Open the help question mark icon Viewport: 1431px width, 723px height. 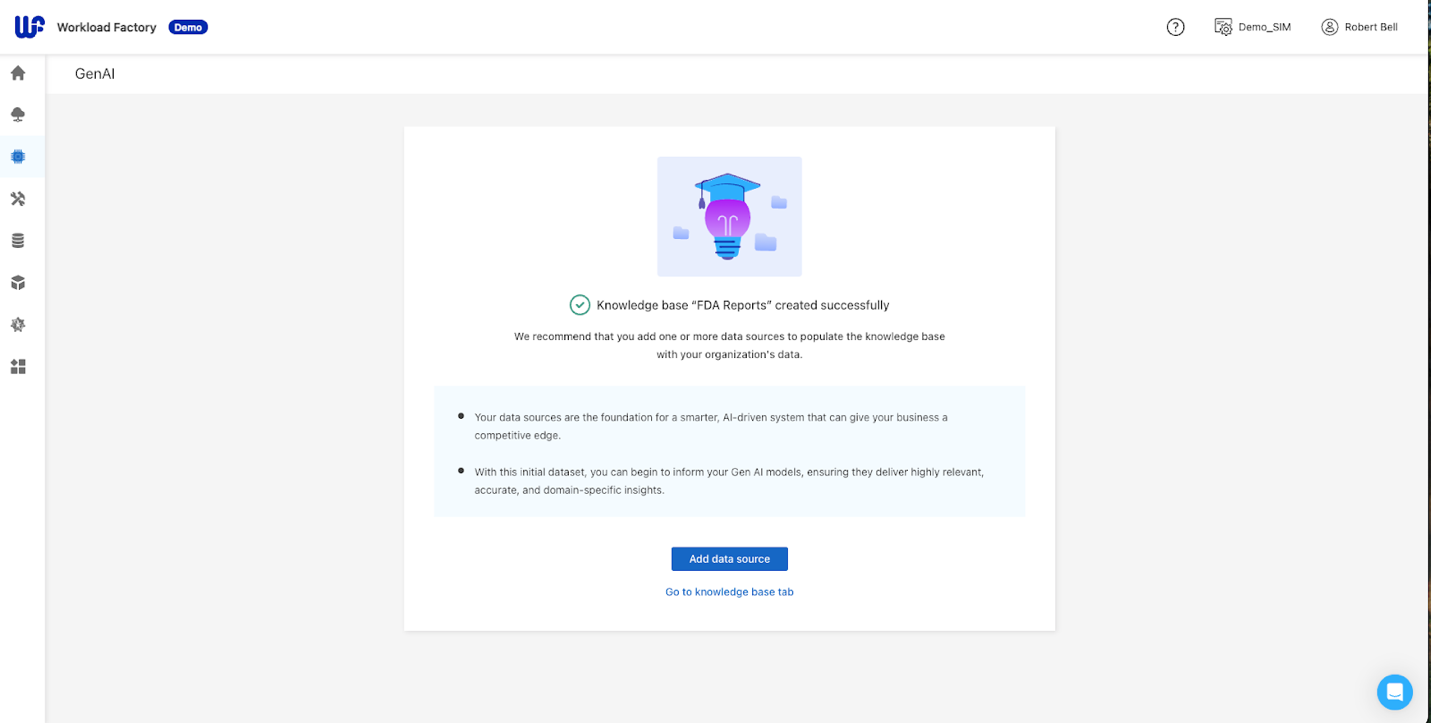[1176, 27]
